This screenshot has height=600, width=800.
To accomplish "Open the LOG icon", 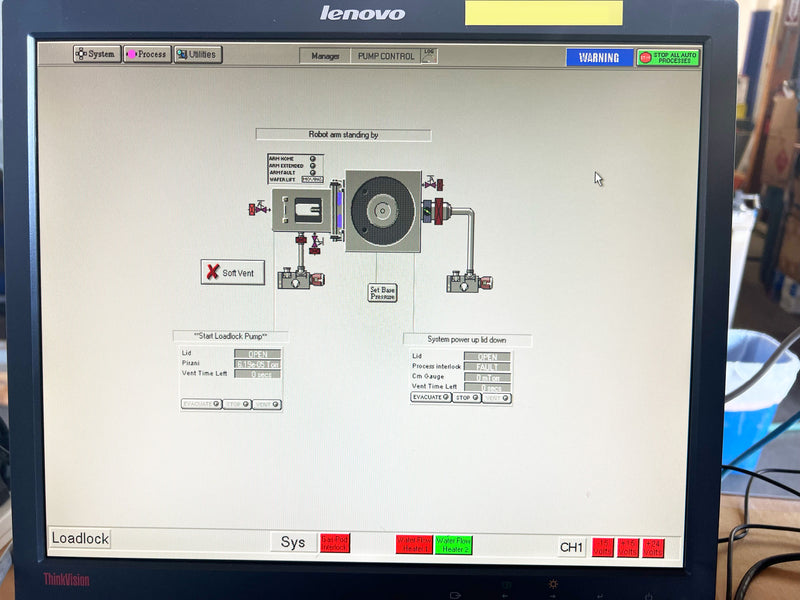I will 429,56.
